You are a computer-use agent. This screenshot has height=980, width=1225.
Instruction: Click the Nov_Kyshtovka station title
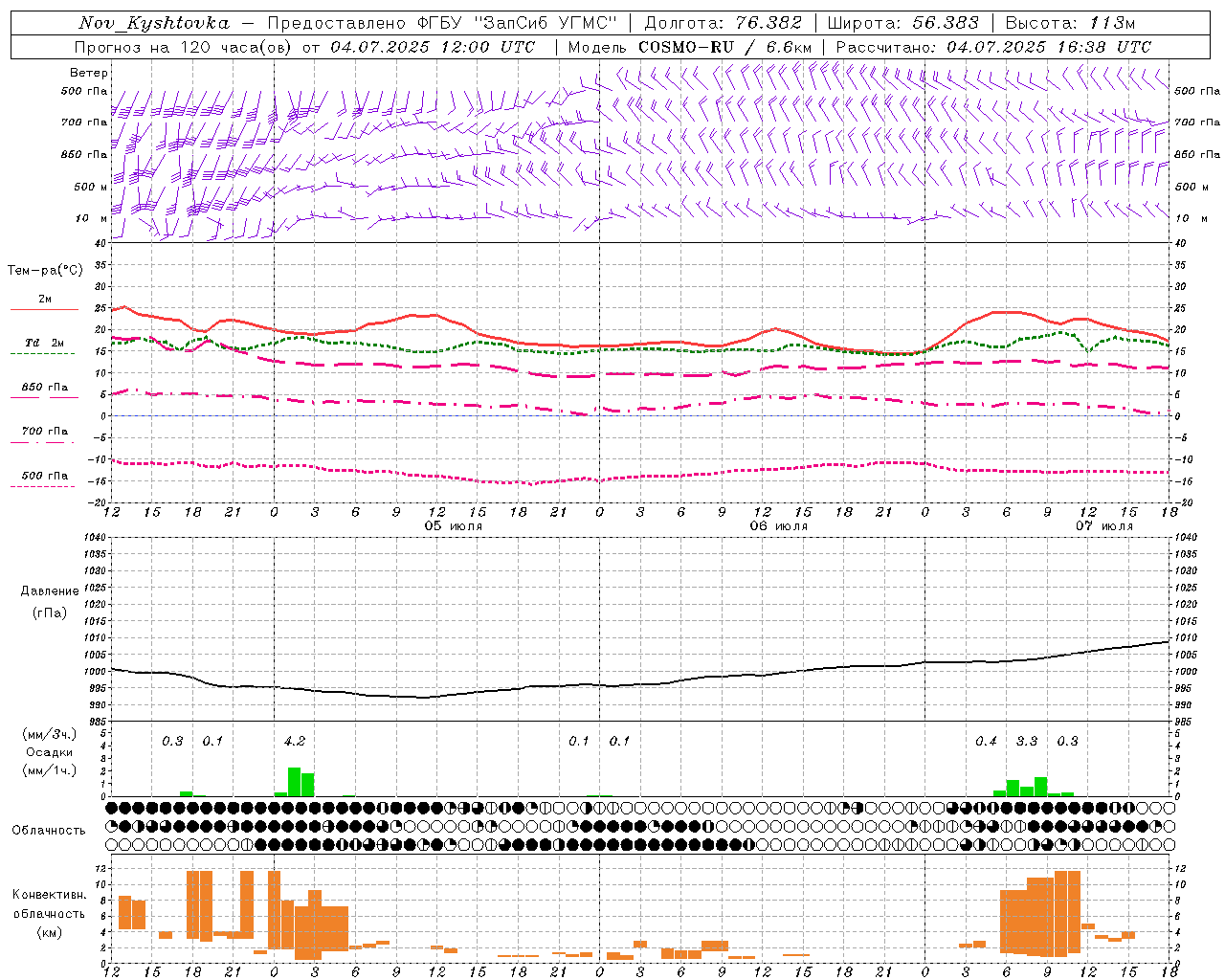coord(154,23)
